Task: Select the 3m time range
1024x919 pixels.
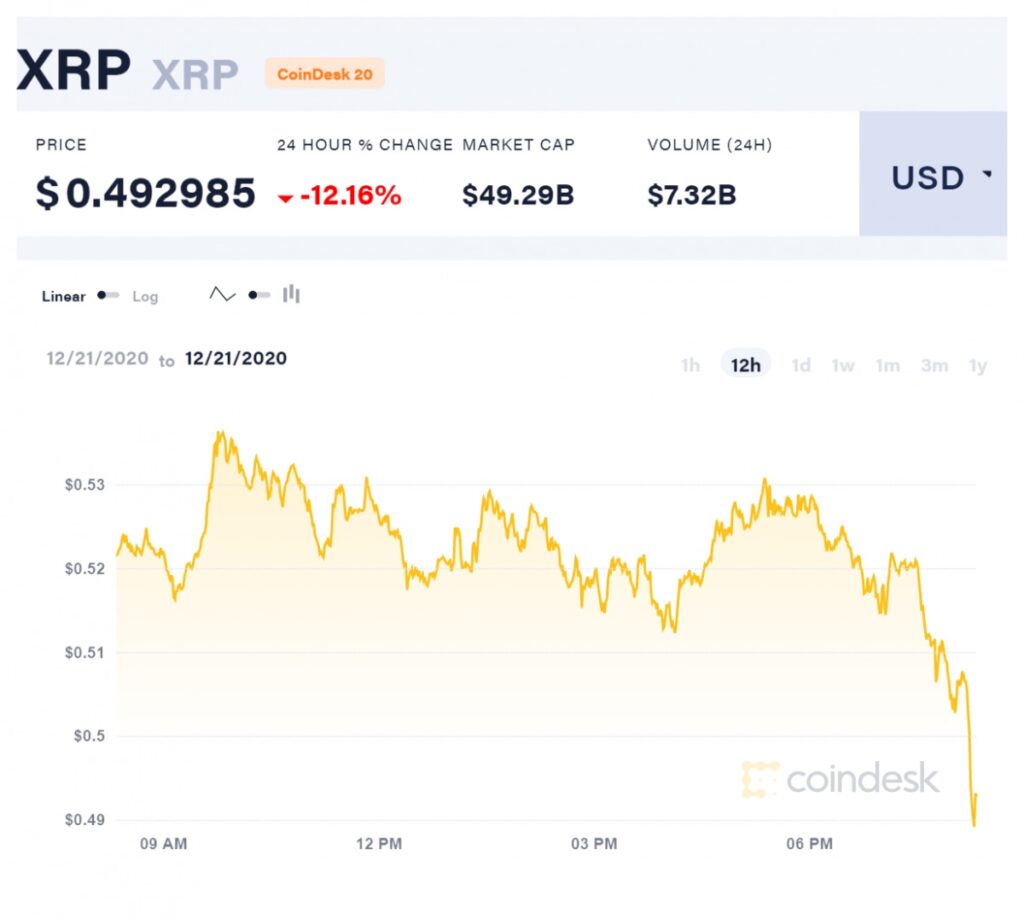Action: [x=935, y=365]
